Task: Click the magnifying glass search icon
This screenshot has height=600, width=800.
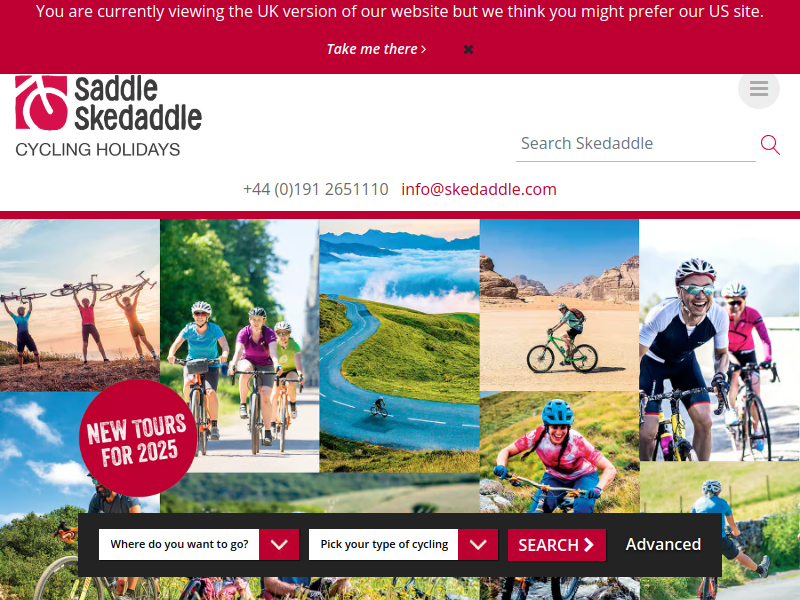Action: click(770, 145)
